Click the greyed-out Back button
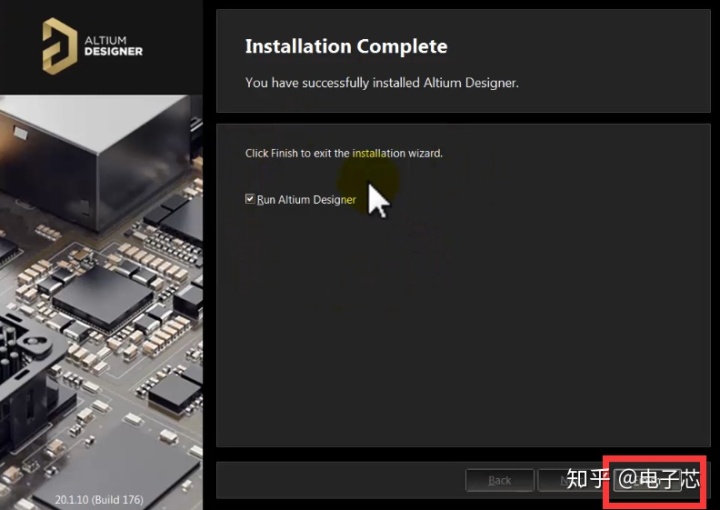 (500, 480)
